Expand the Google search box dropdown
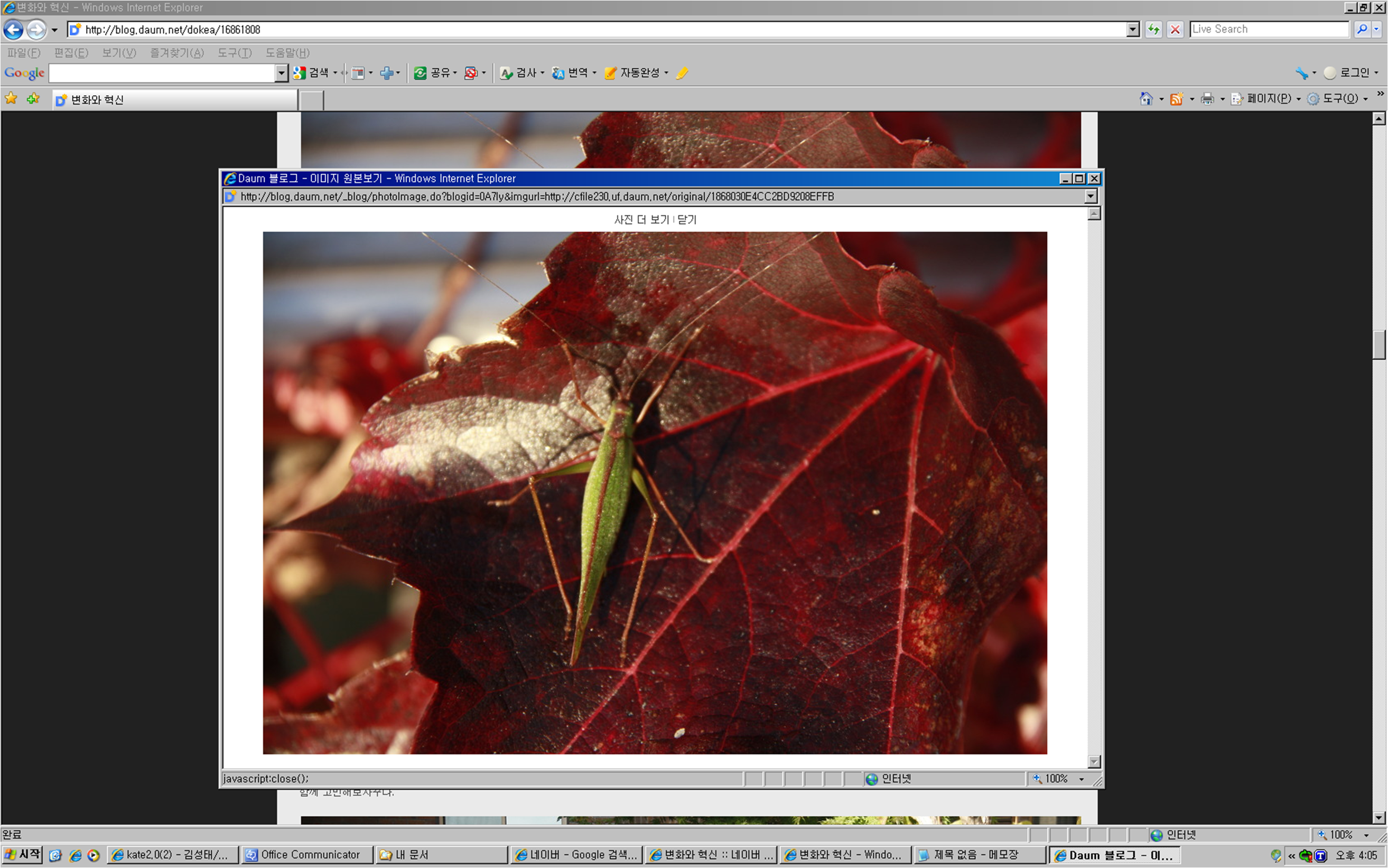 click(x=281, y=73)
